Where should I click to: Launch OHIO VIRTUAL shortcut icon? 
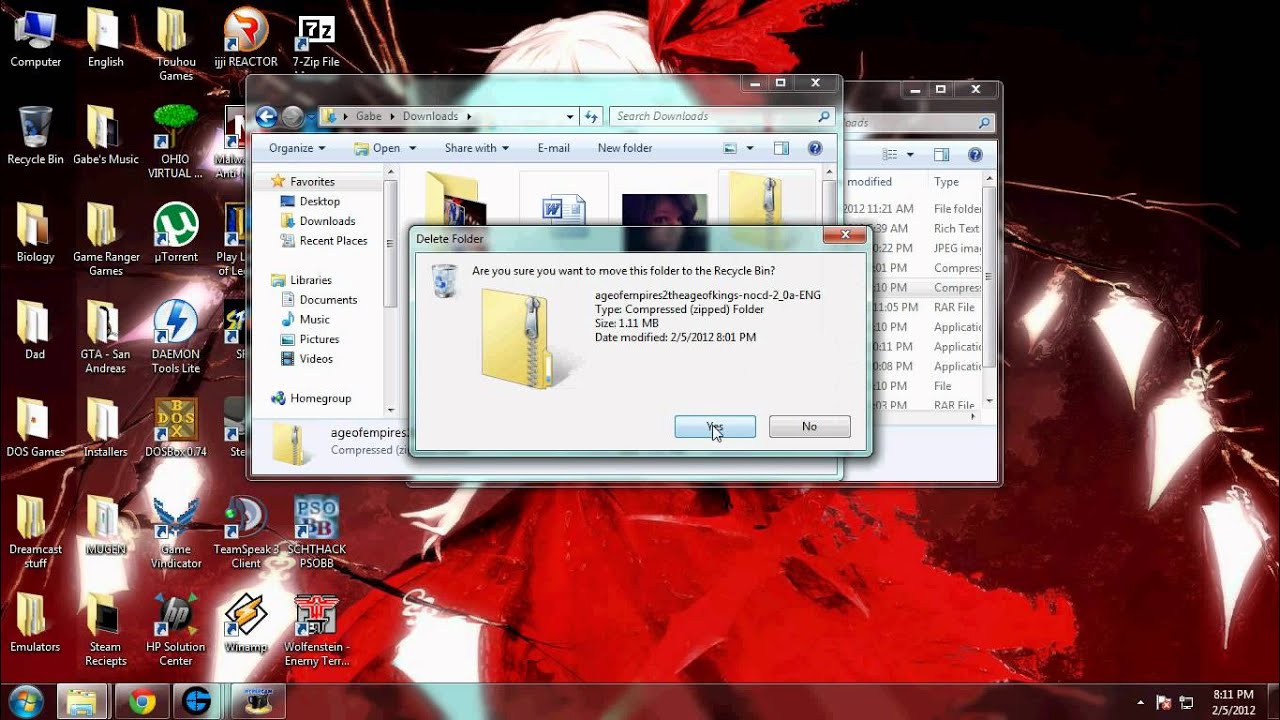(x=176, y=142)
